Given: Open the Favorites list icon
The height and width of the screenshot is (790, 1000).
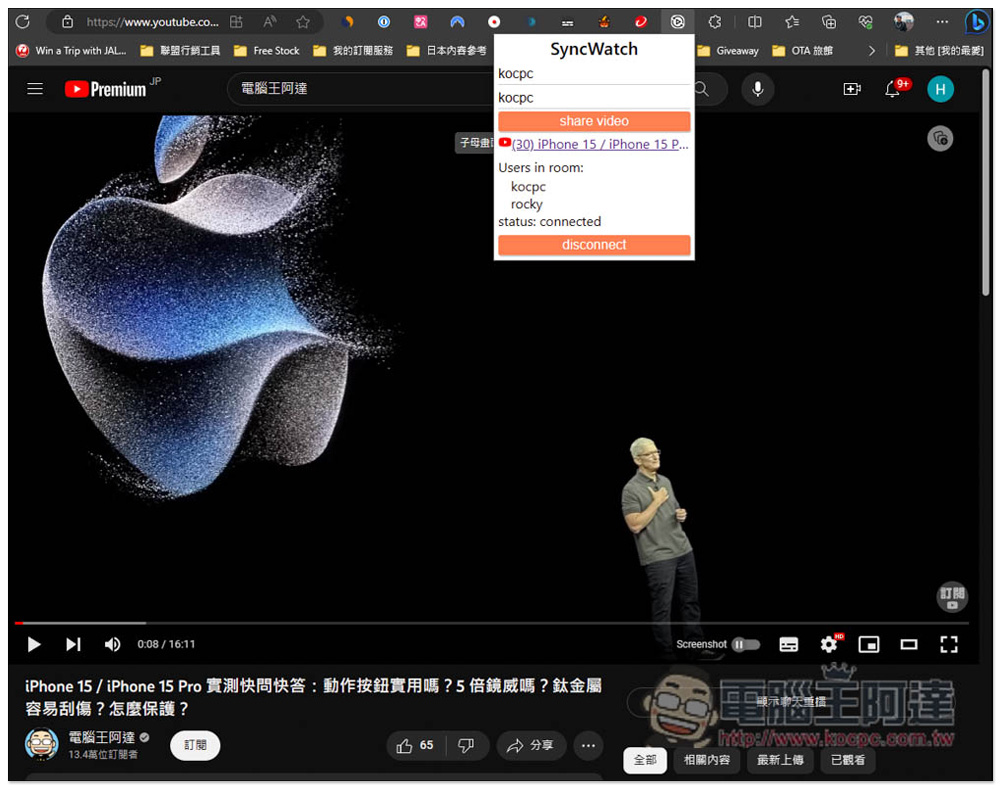Looking at the screenshot, I should [x=791, y=22].
